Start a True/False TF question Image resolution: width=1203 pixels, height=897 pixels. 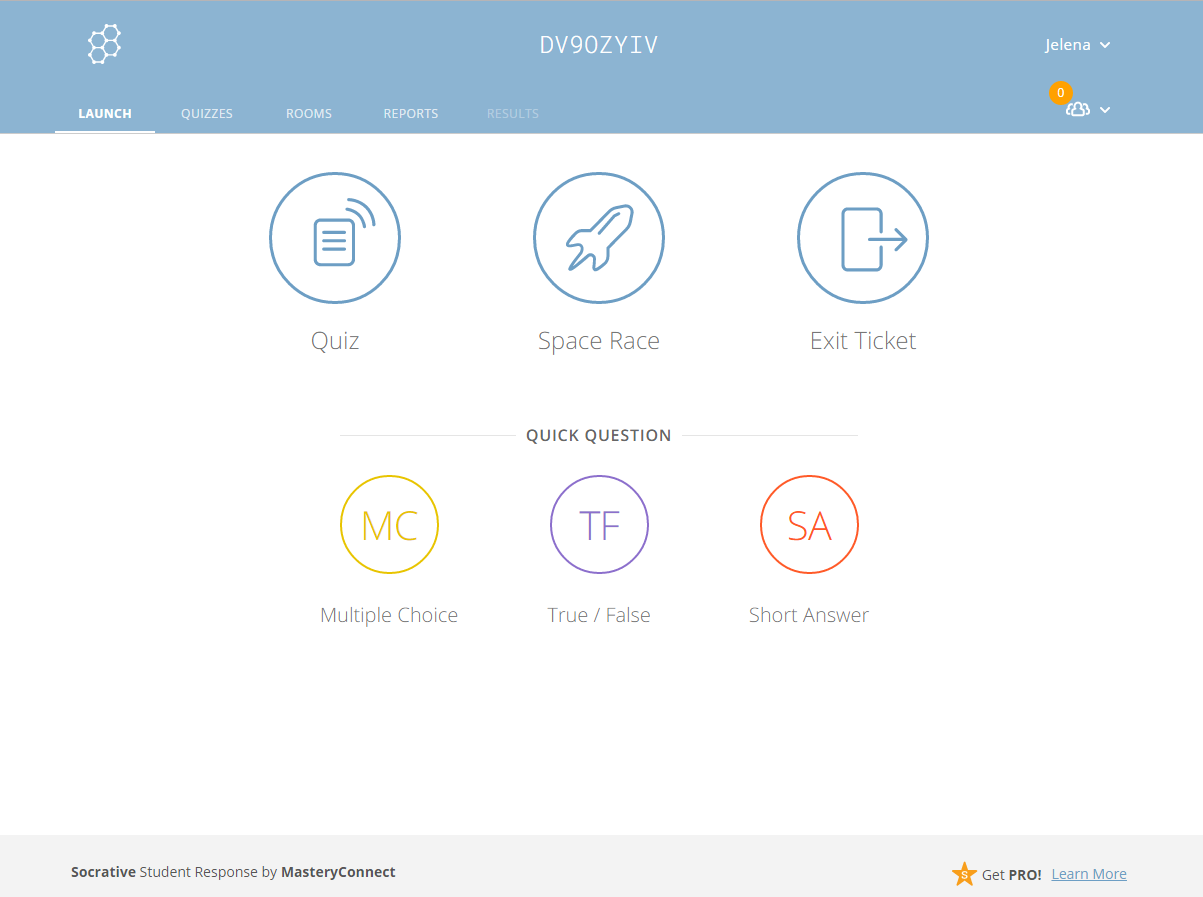(599, 525)
